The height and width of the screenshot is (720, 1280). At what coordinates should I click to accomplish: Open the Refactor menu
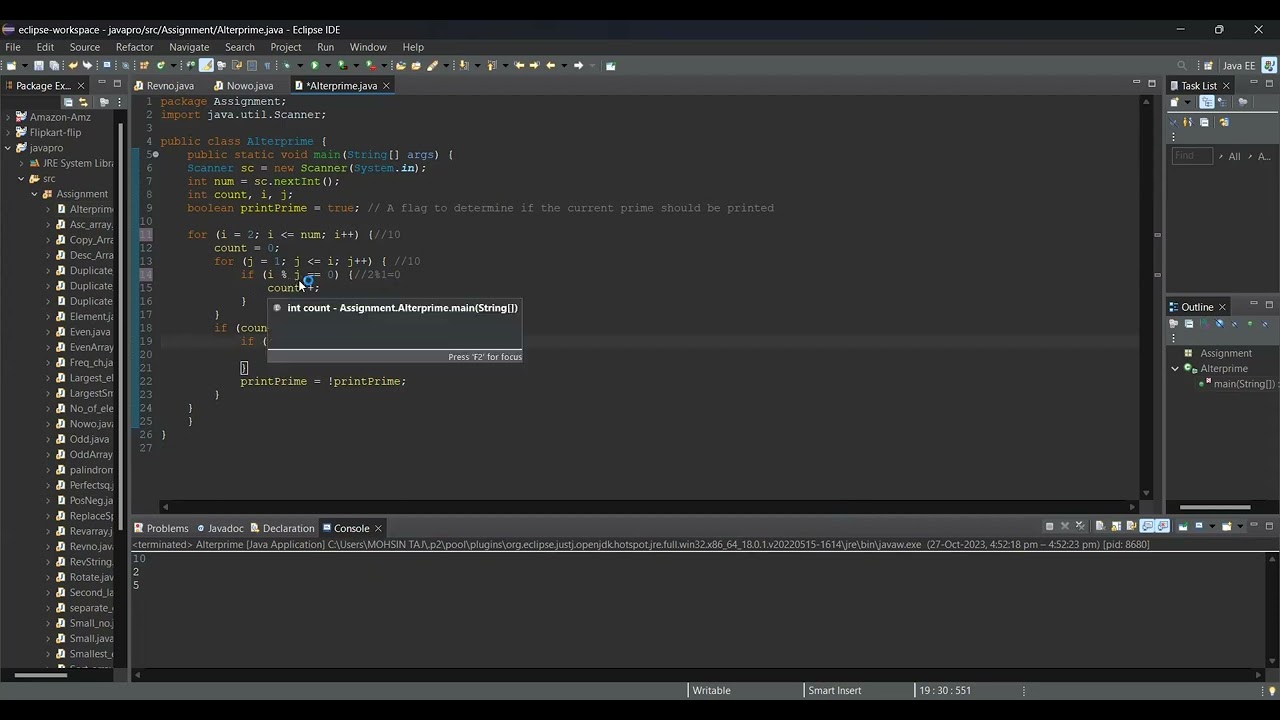point(134,47)
